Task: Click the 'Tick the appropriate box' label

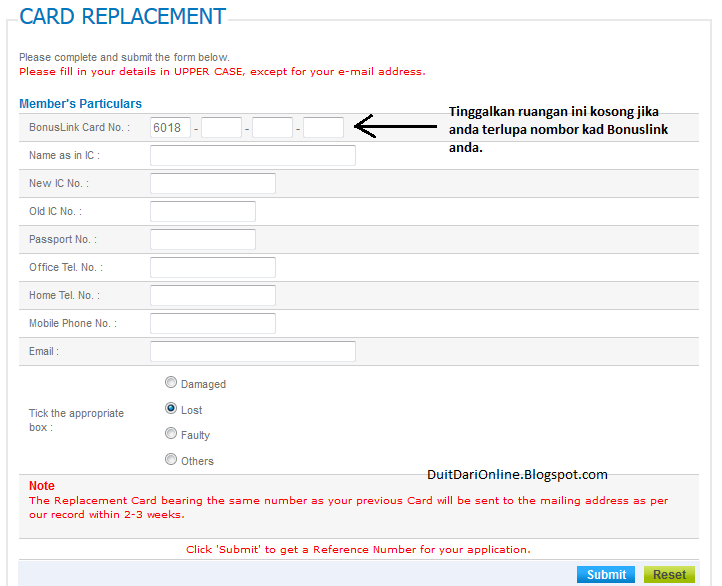Action: coord(76,420)
